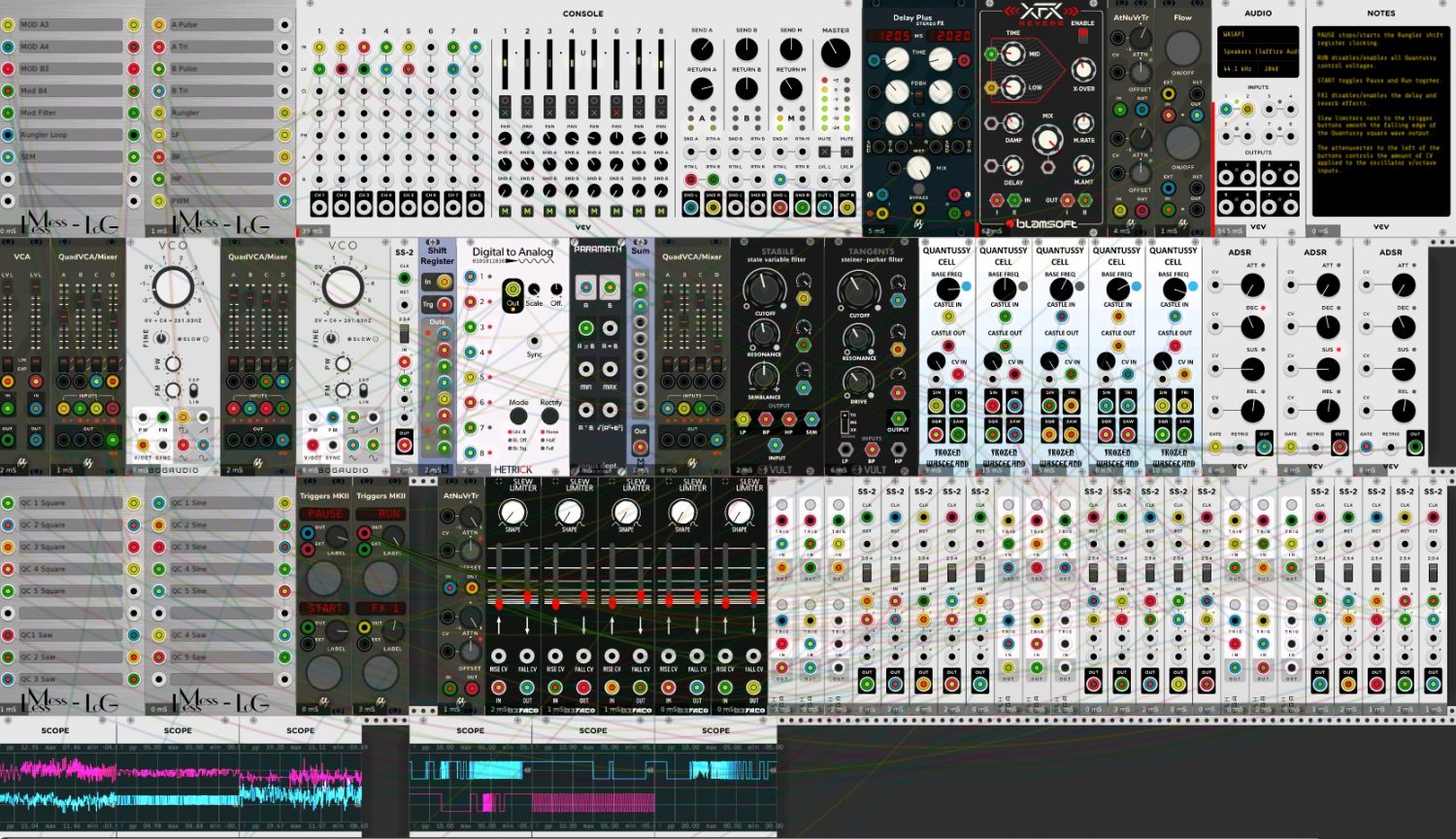The height and width of the screenshot is (839, 1456).
Task: Open the WASAPI audio driver selector
Action: coord(1258,34)
